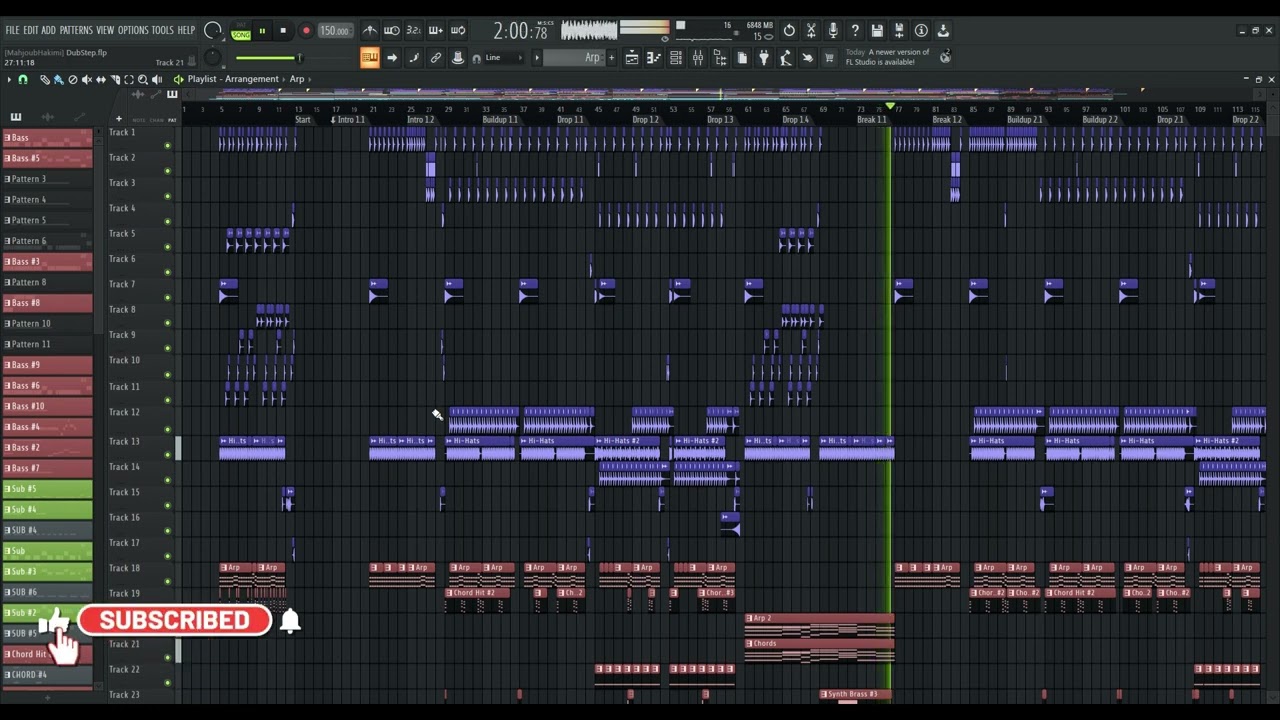Toggle the metronome icon
Screen dimensions: 1280x720
point(371,31)
